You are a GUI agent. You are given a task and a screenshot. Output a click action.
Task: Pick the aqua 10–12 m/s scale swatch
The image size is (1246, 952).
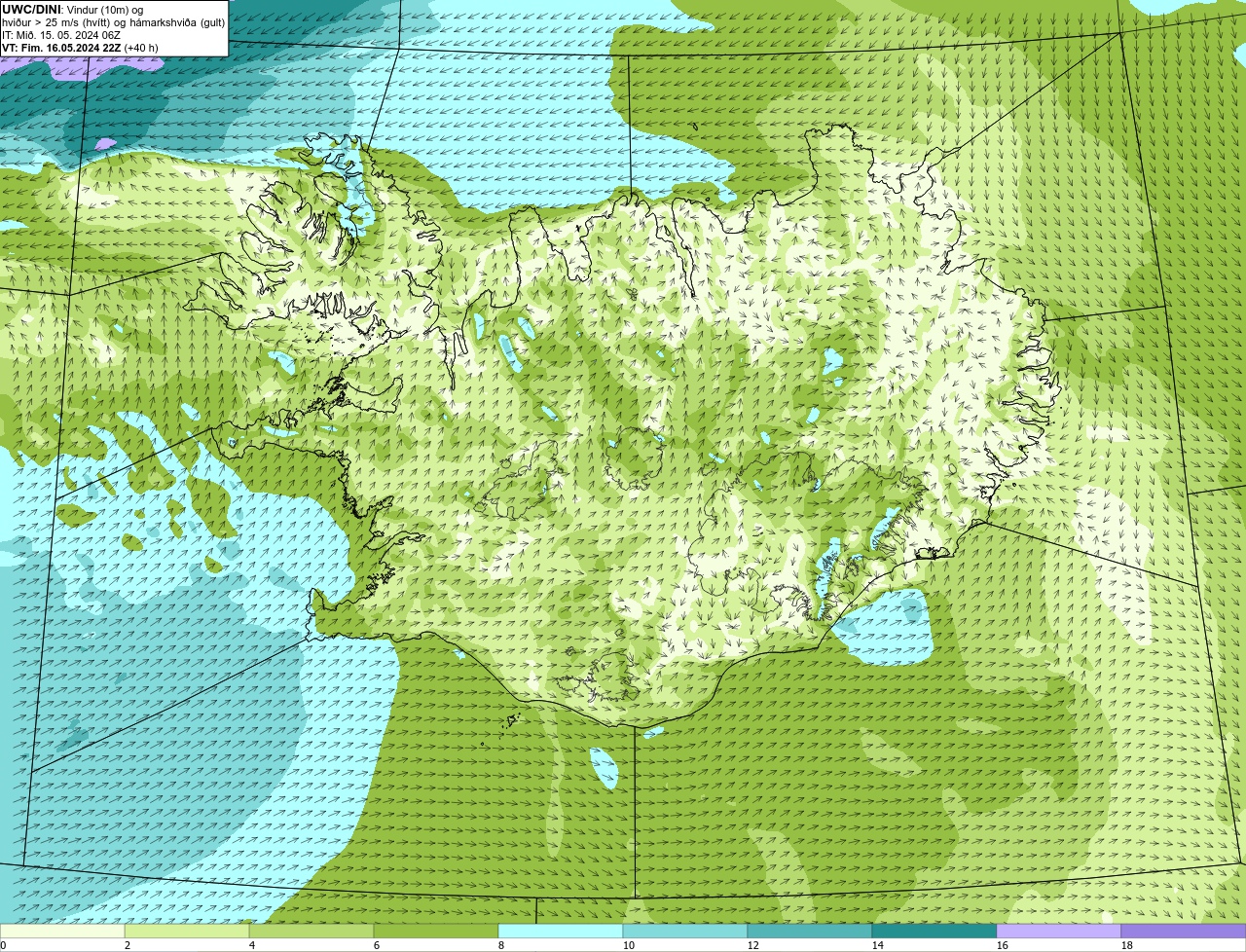tap(685, 931)
